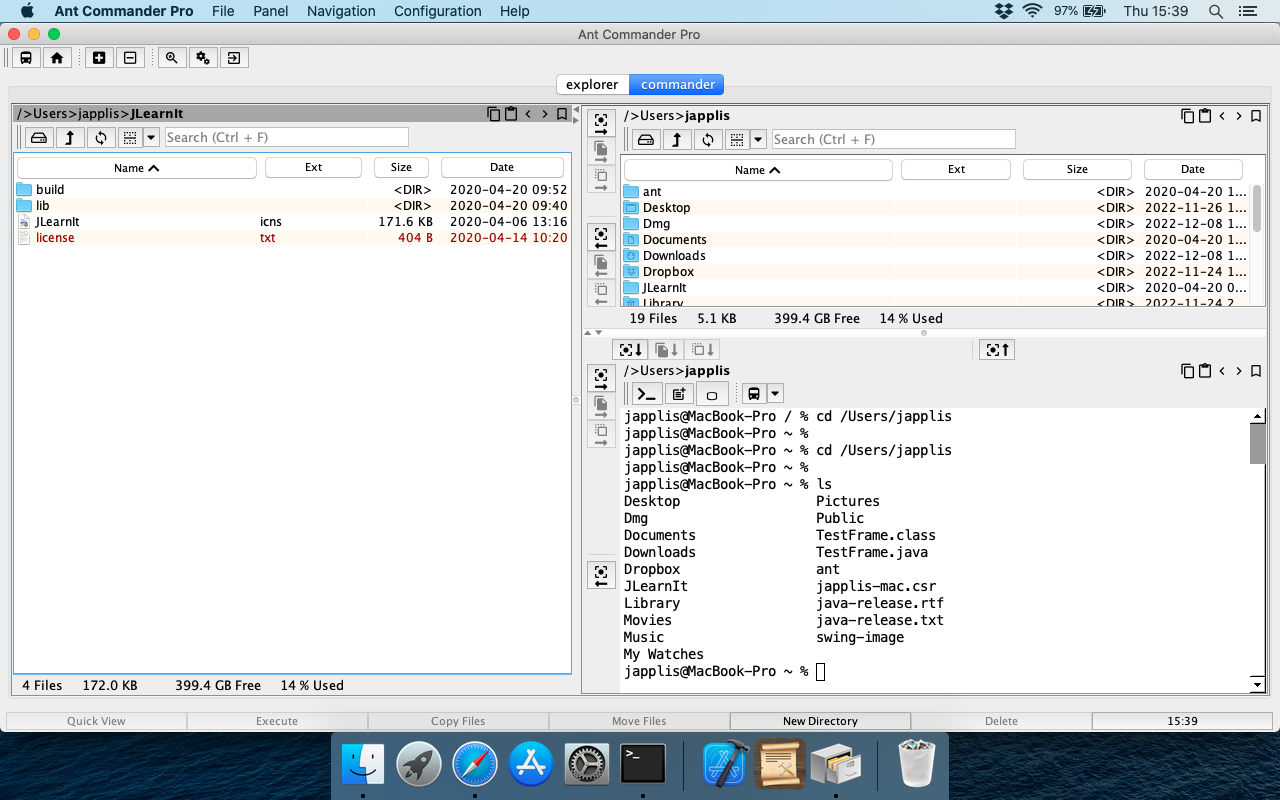Go up one folder in left JLearnIt panel
This screenshot has height=800, width=1280.
[70, 138]
